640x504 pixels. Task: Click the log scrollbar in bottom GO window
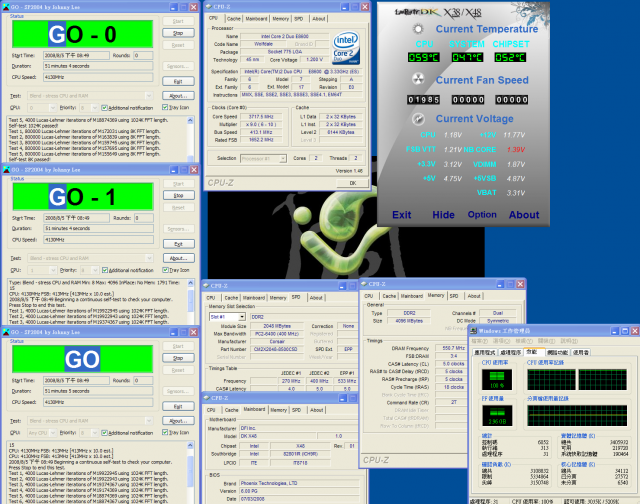190,473
